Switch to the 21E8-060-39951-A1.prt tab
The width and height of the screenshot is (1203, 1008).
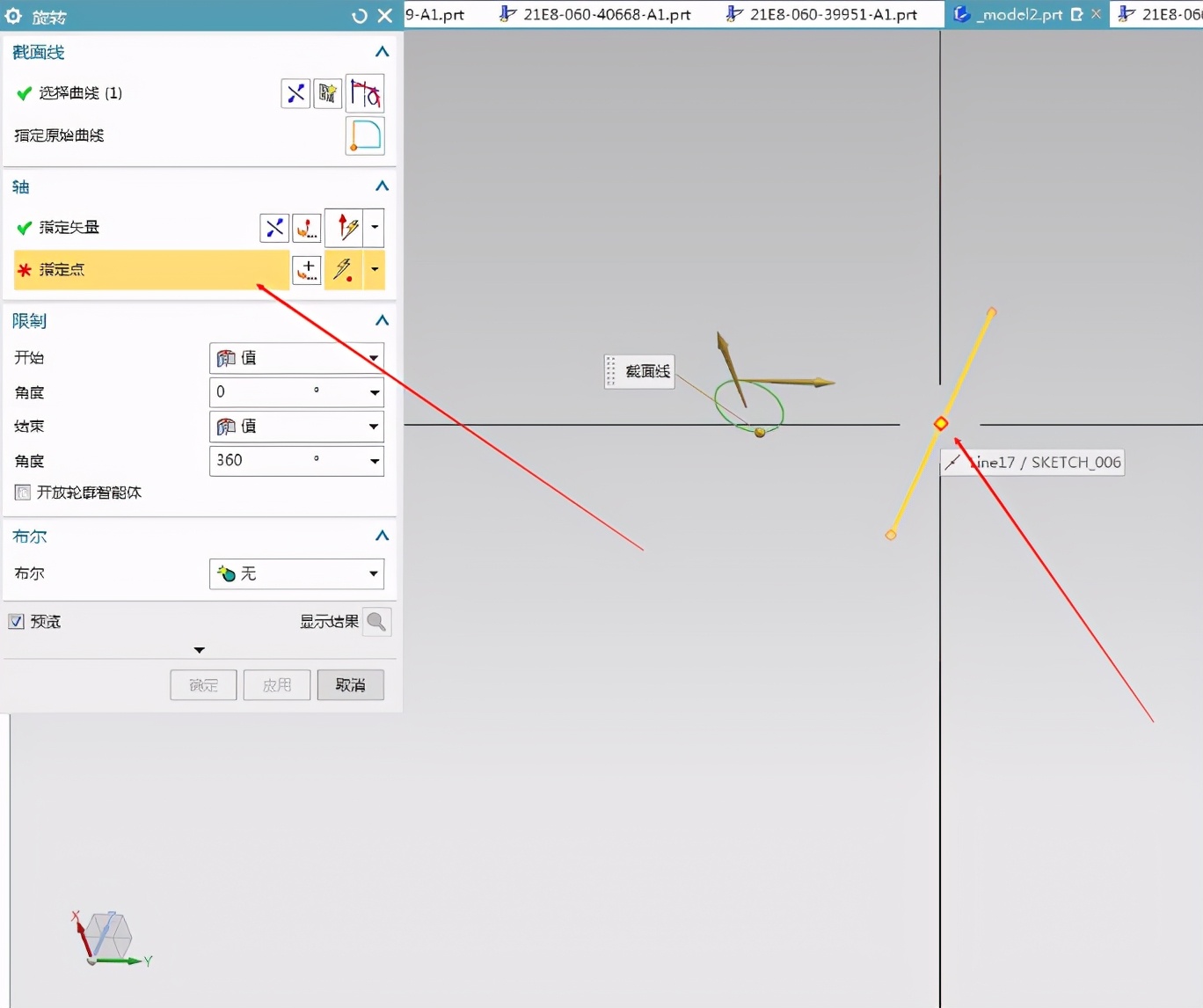coord(821,15)
